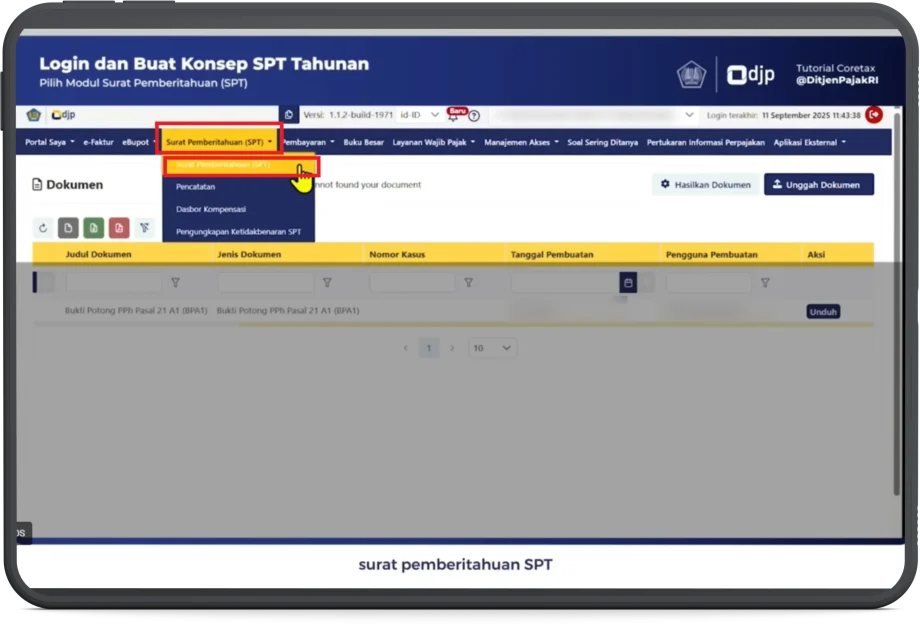
Task: Click the green Excel export icon
Action: click(x=93, y=228)
